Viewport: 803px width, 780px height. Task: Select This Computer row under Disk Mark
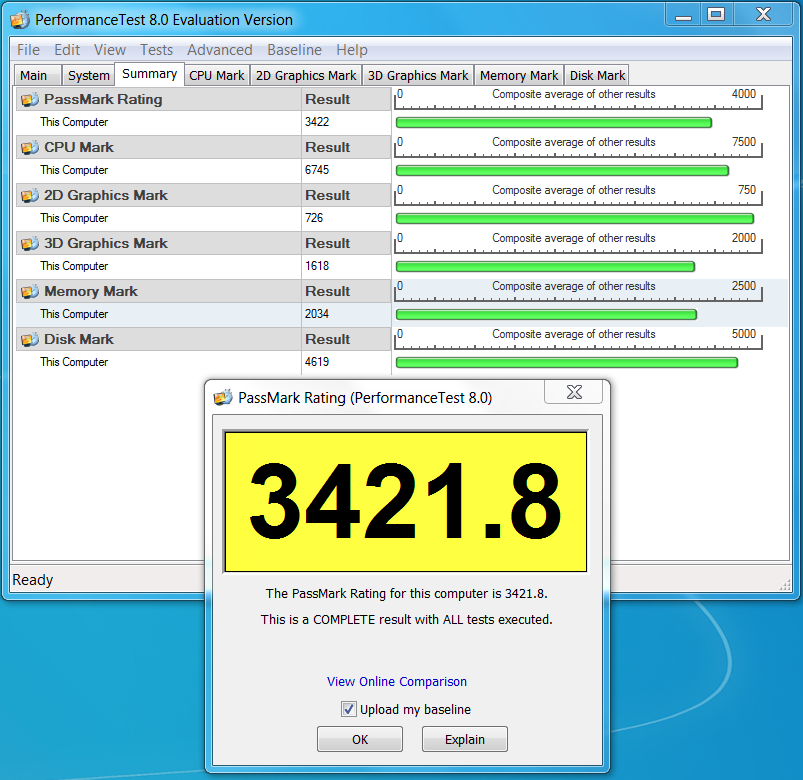[x=159, y=362]
